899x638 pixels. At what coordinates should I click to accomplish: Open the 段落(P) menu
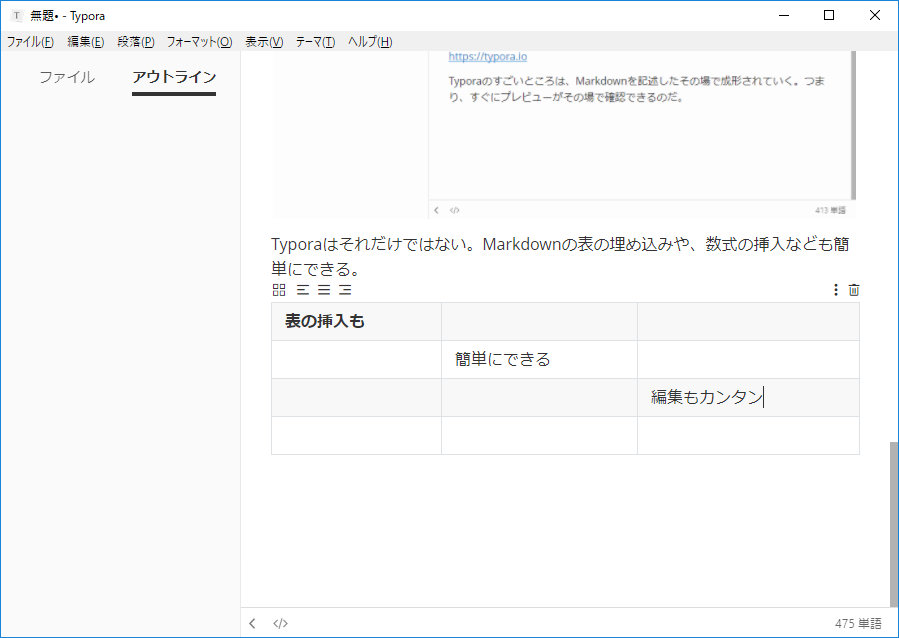click(x=136, y=42)
